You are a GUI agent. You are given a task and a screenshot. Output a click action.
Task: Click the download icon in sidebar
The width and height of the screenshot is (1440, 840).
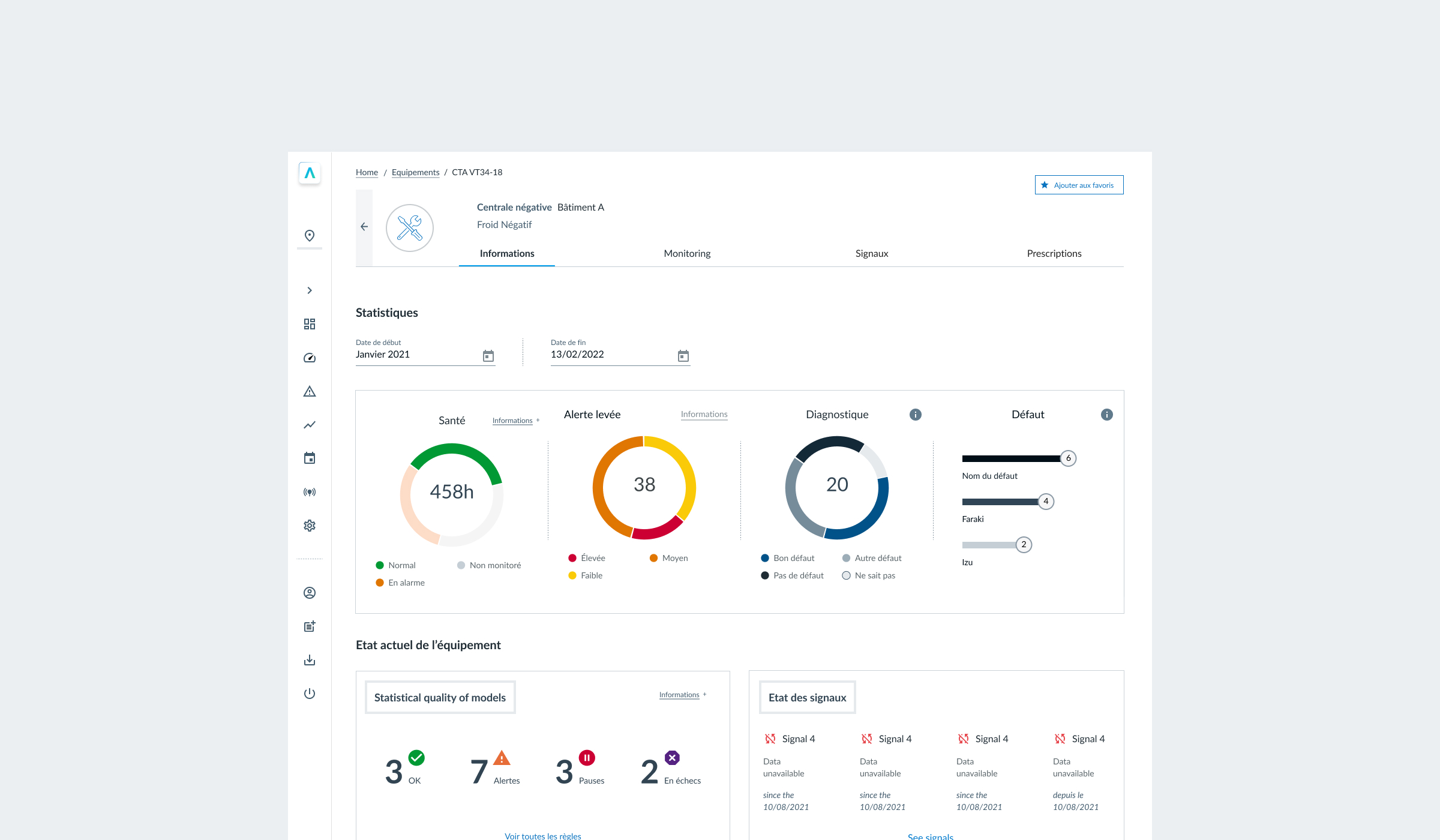pos(310,660)
